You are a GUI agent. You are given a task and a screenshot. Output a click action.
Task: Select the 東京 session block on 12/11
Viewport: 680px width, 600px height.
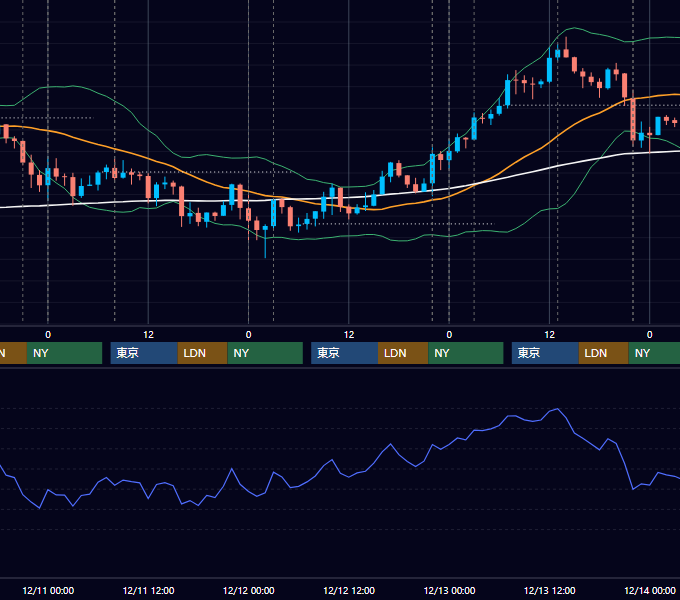coord(144,353)
